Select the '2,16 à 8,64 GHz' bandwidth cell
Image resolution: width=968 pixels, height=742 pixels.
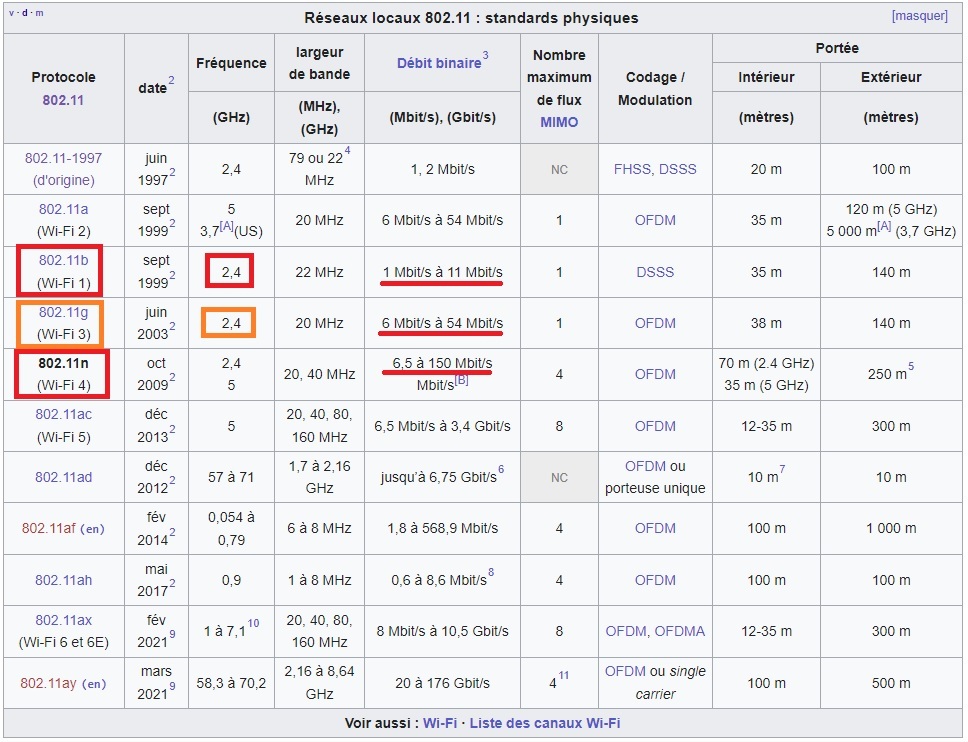coord(319,683)
